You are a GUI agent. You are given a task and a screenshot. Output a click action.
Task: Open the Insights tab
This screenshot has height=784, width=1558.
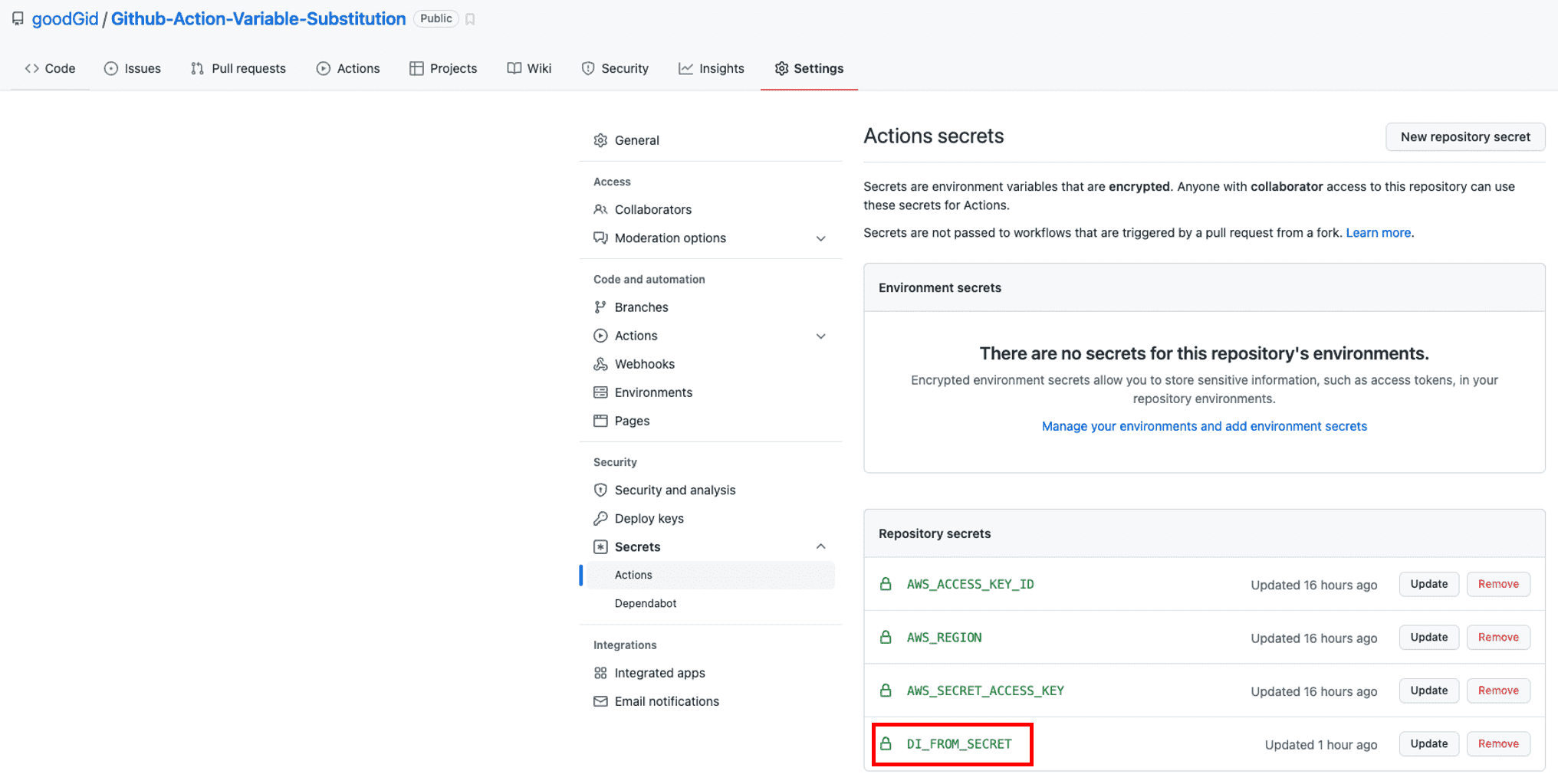[x=712, y=68]
